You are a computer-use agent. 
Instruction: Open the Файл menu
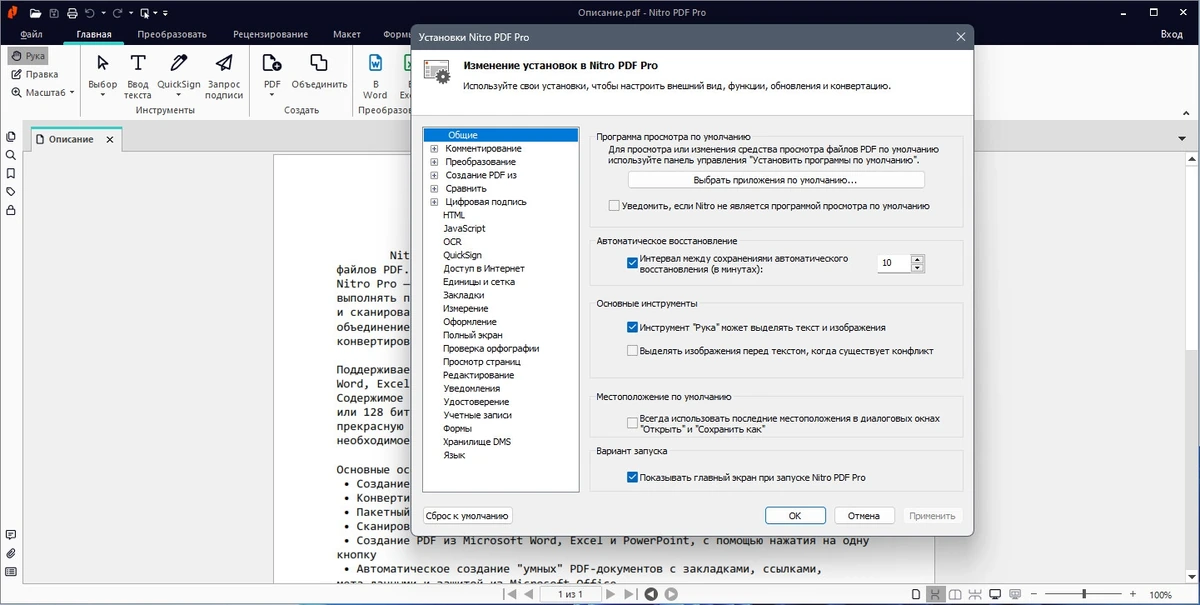[31, 34]
